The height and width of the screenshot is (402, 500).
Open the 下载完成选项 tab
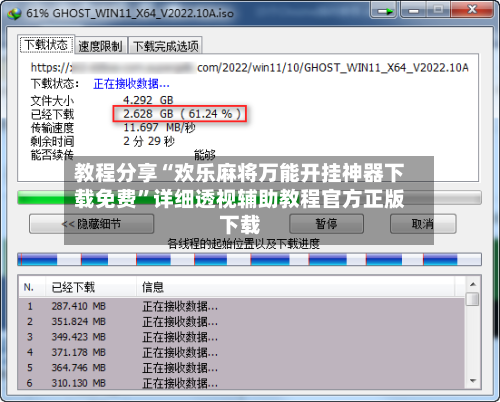[165, 46]
